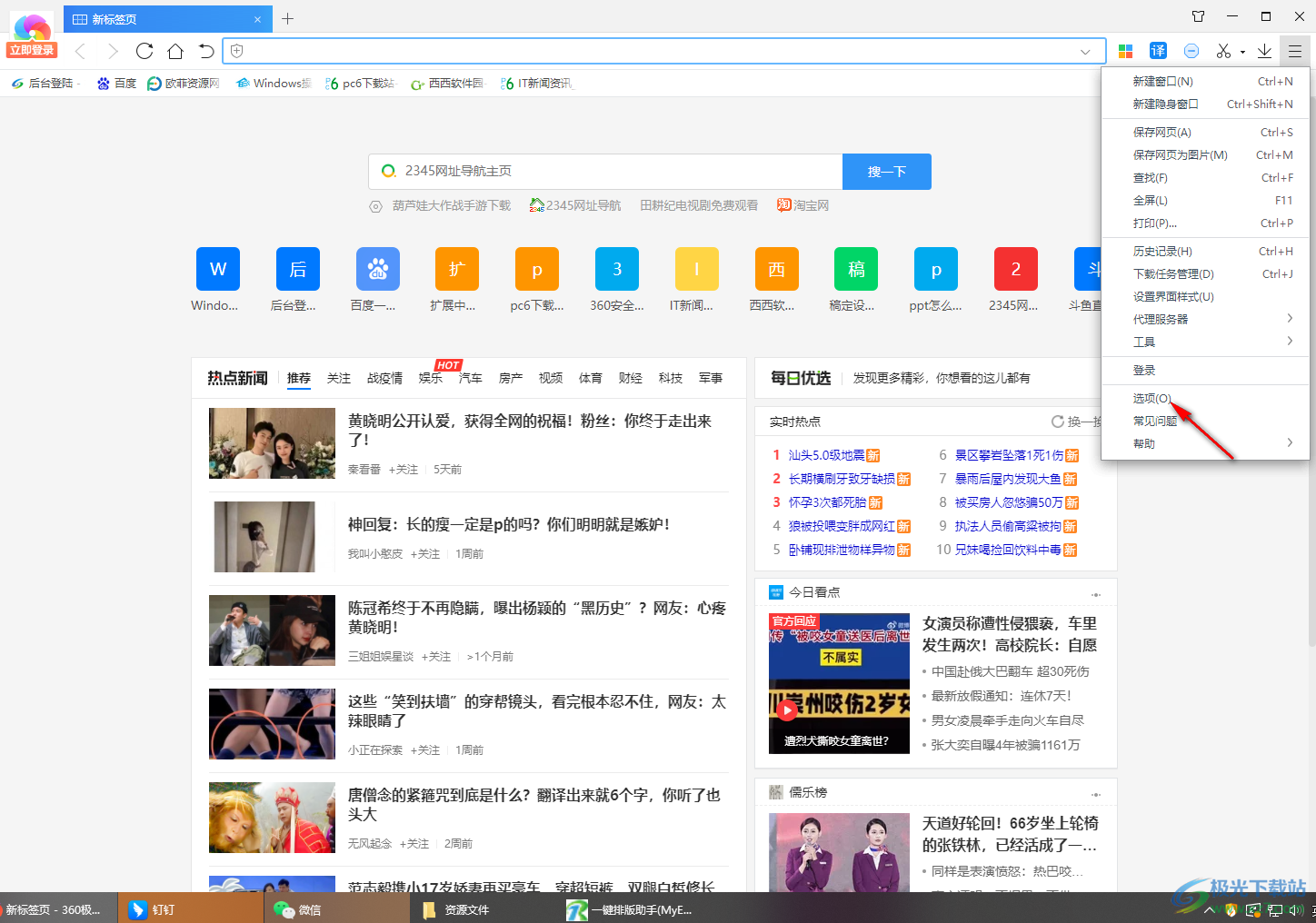The image size is (1316, 923).
Task: Expand the 代理服务器 submenu
Action: click(x=1208, y=319)
